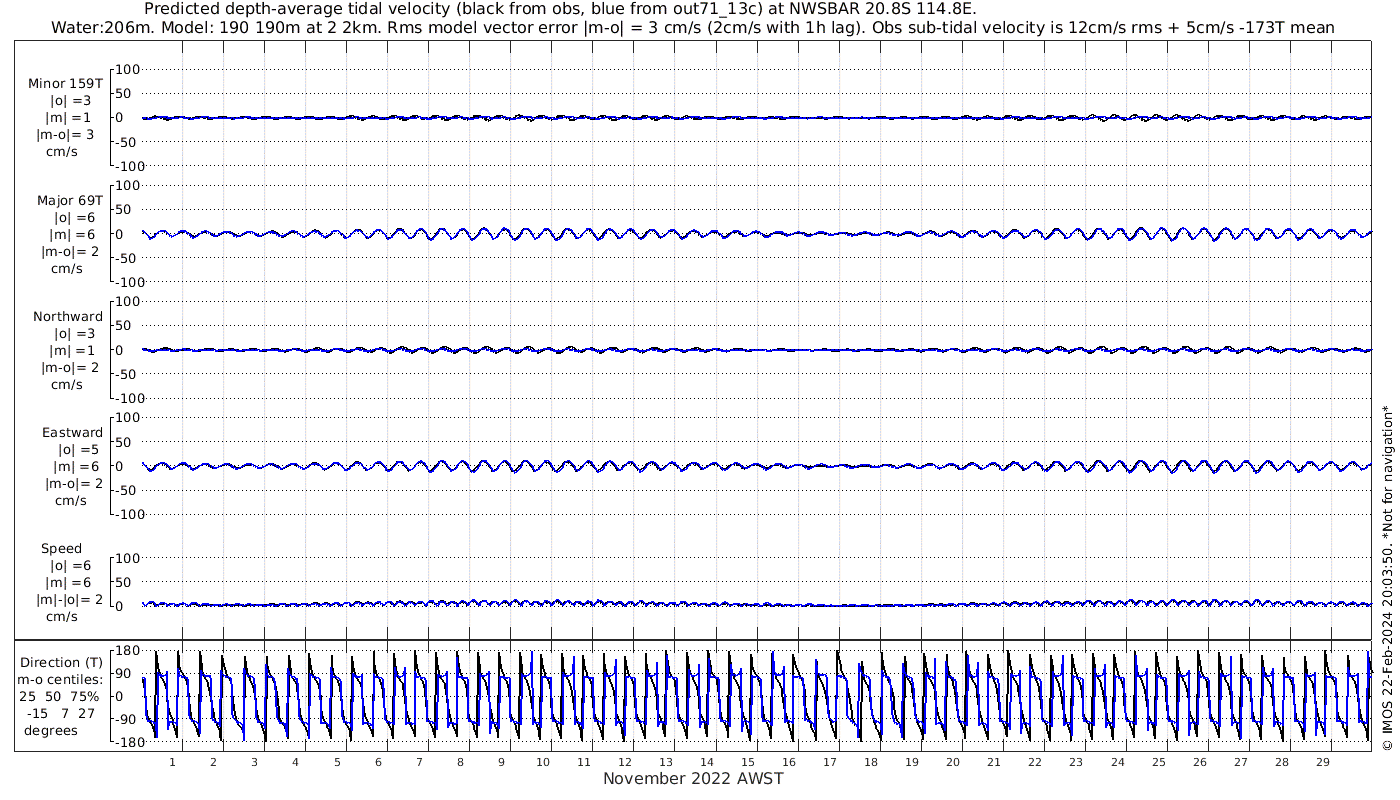Click day '5' on the time axis
Screen dimensions: 1400x800
click(x=337, y=762)
